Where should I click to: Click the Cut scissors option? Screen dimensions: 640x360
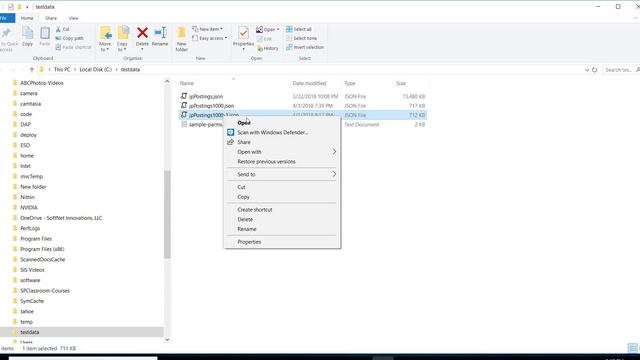click(62, 29)
